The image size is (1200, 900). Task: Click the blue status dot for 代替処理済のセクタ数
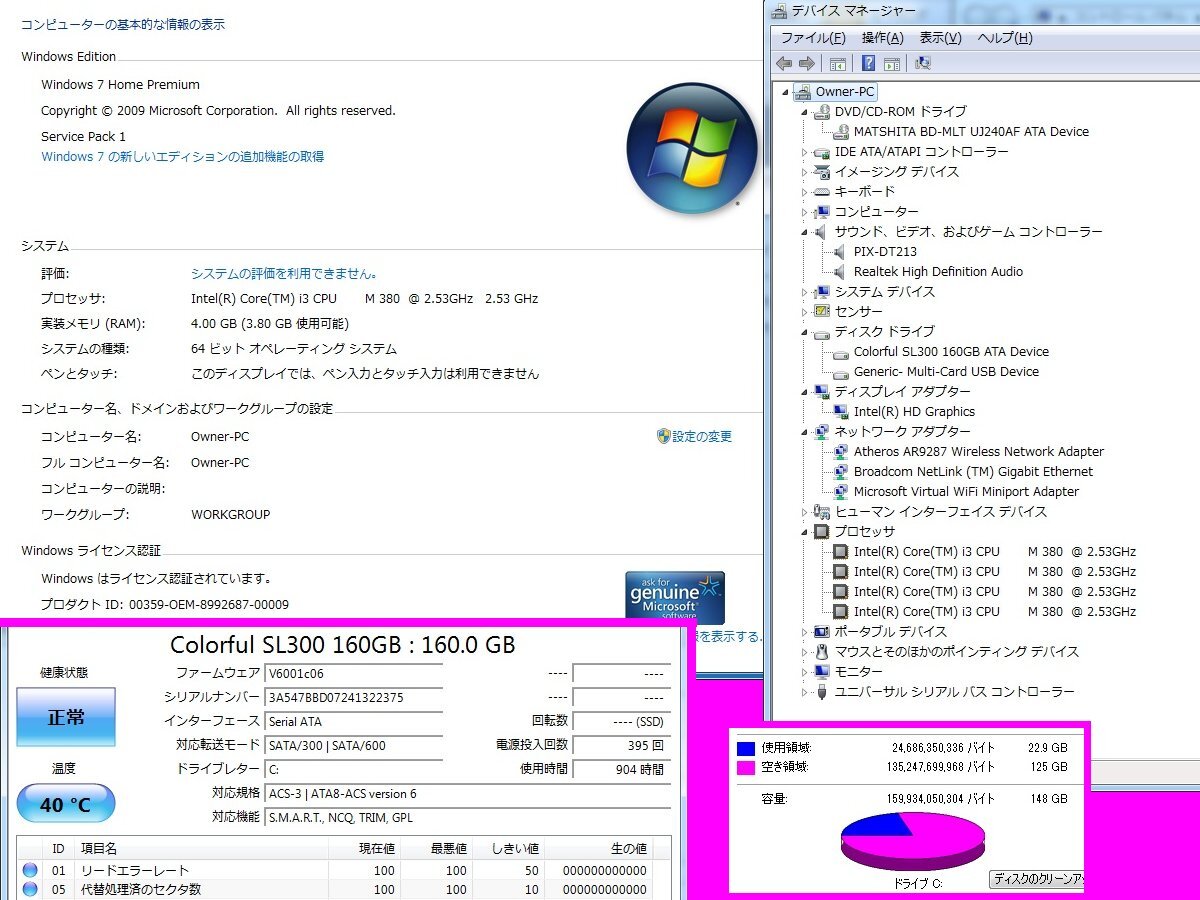point(29,889)
